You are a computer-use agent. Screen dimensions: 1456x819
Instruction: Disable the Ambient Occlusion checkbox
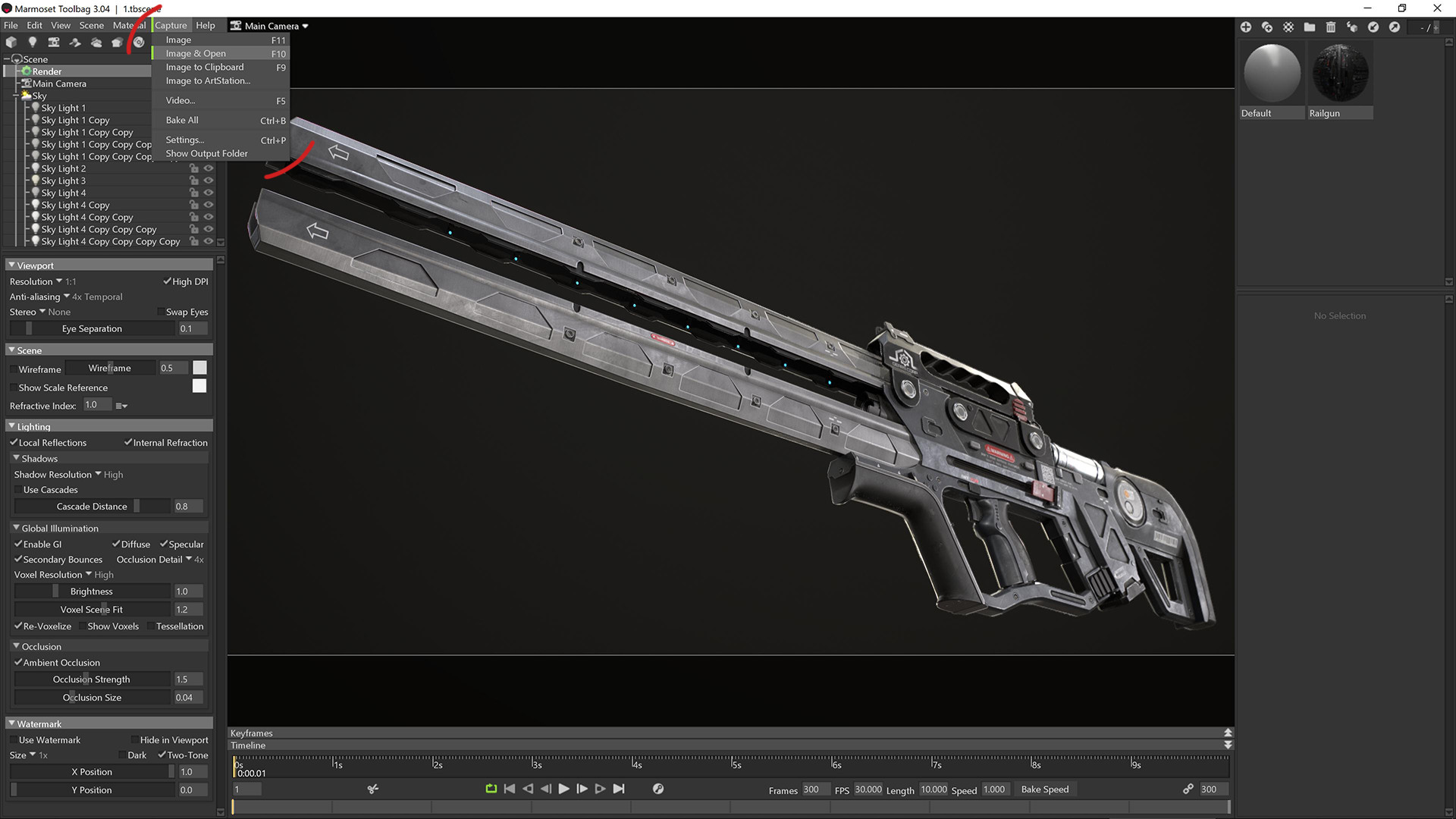click(18, 663)
